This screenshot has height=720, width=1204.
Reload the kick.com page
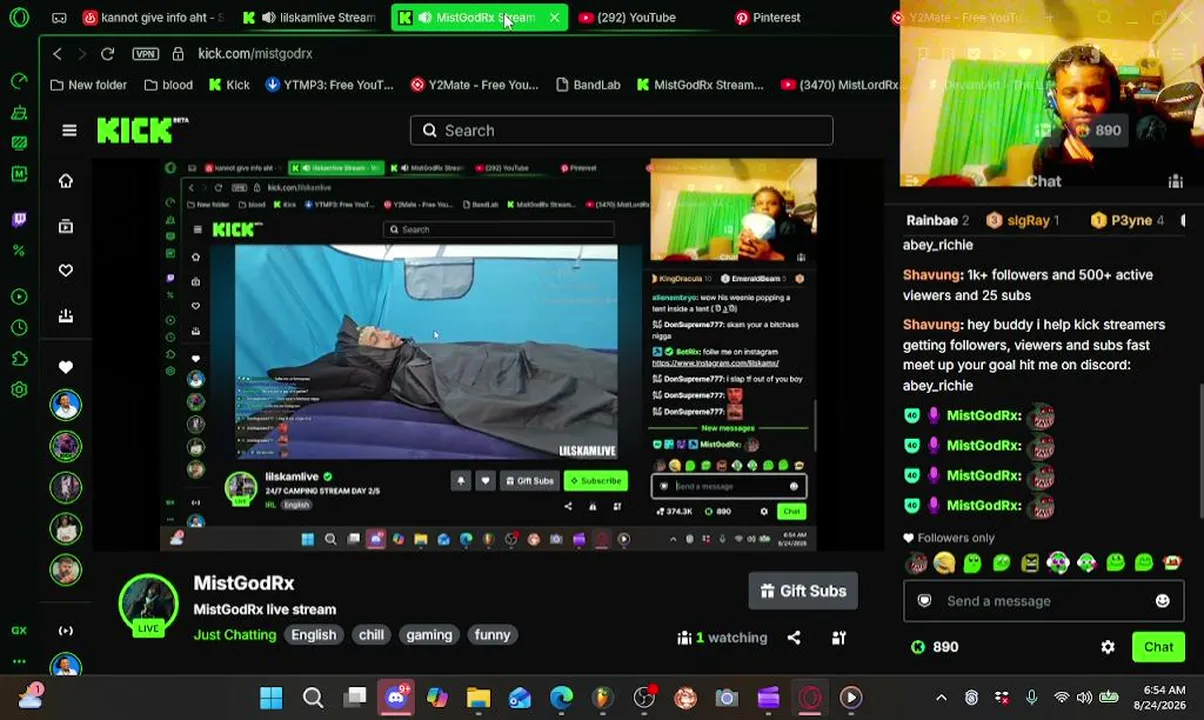pyautogui.click(x=107, y=53)
